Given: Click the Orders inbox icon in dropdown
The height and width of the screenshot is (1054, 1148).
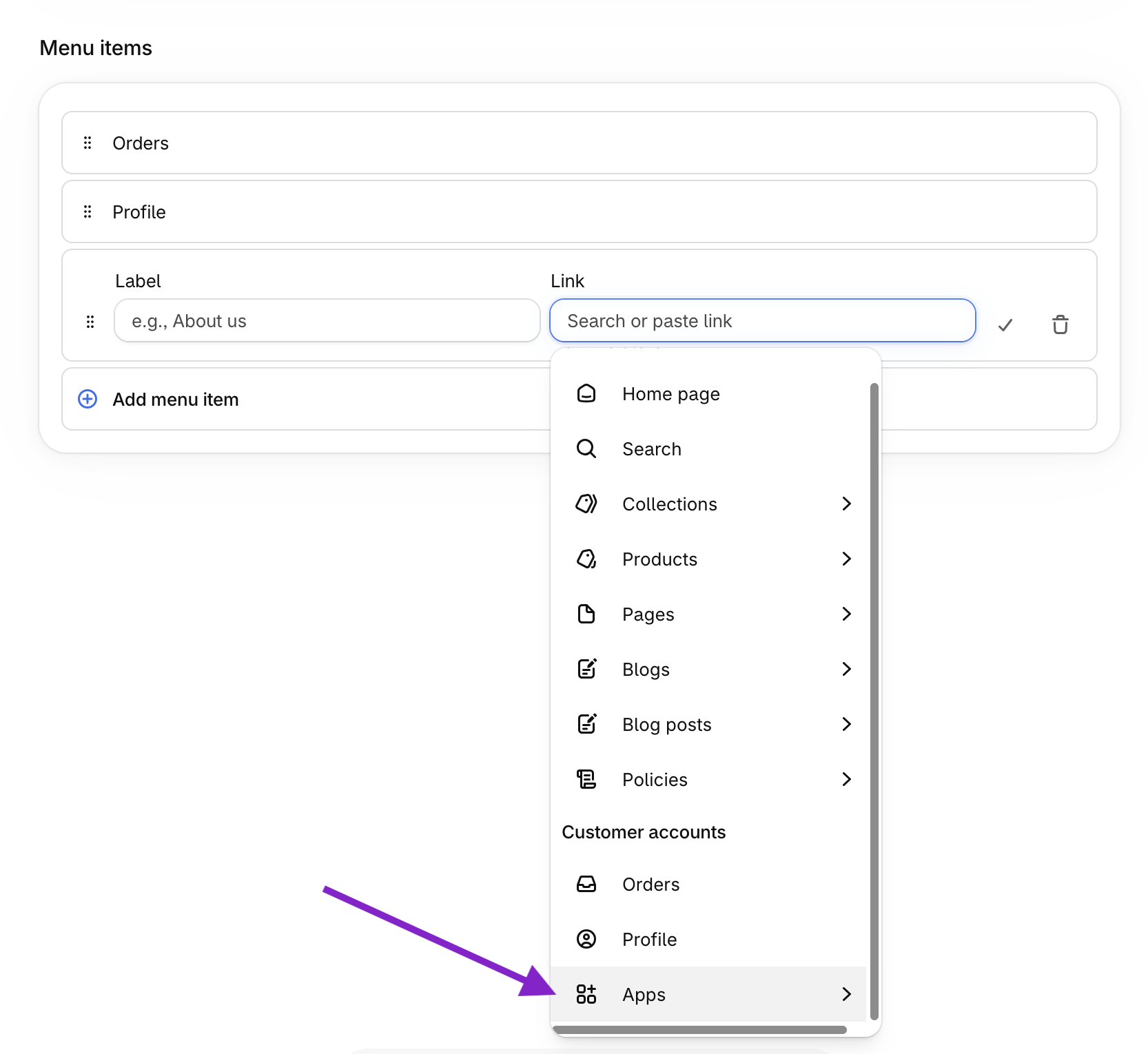Looking at the screenshot, I should point(586,884).
